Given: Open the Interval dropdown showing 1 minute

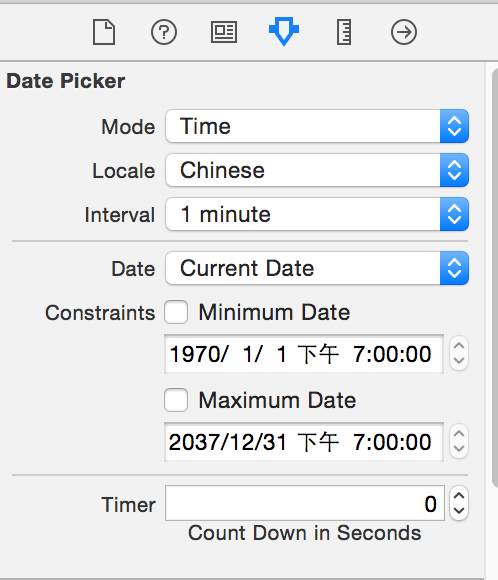Looking at the screenshot, I should click(x=317, y=214).
